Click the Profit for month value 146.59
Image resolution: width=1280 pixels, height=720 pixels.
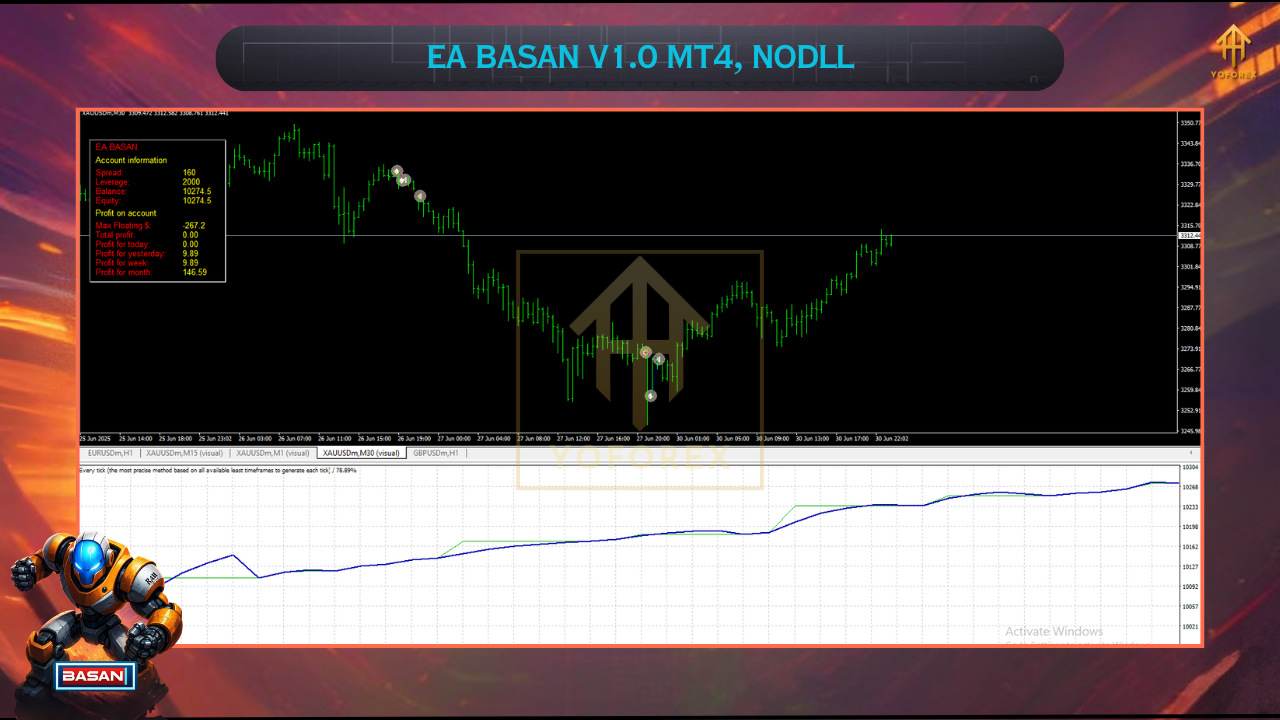tap(195, 272)
